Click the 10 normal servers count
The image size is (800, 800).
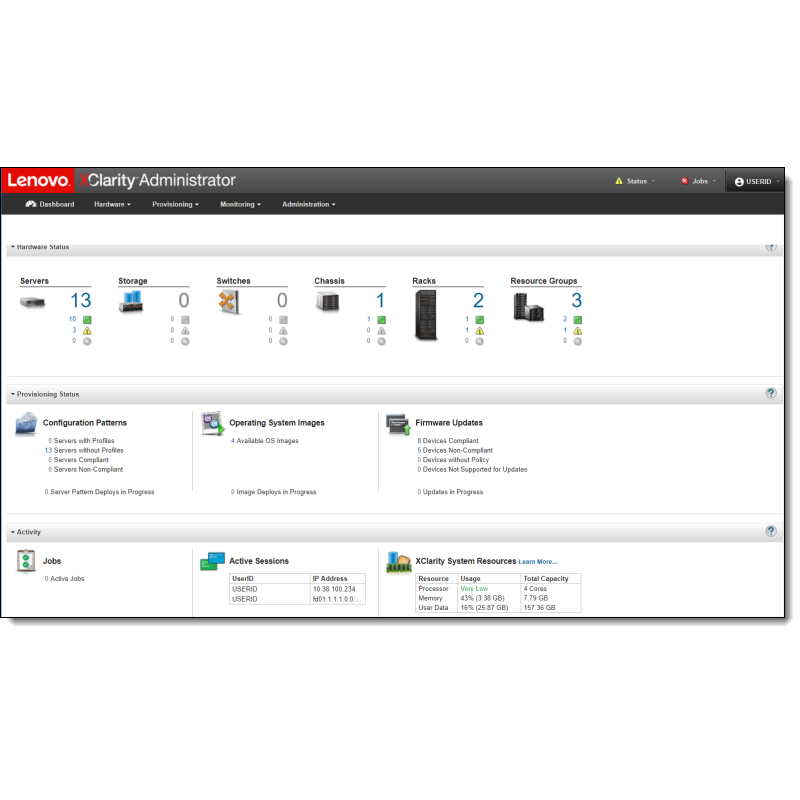point(72,319)
